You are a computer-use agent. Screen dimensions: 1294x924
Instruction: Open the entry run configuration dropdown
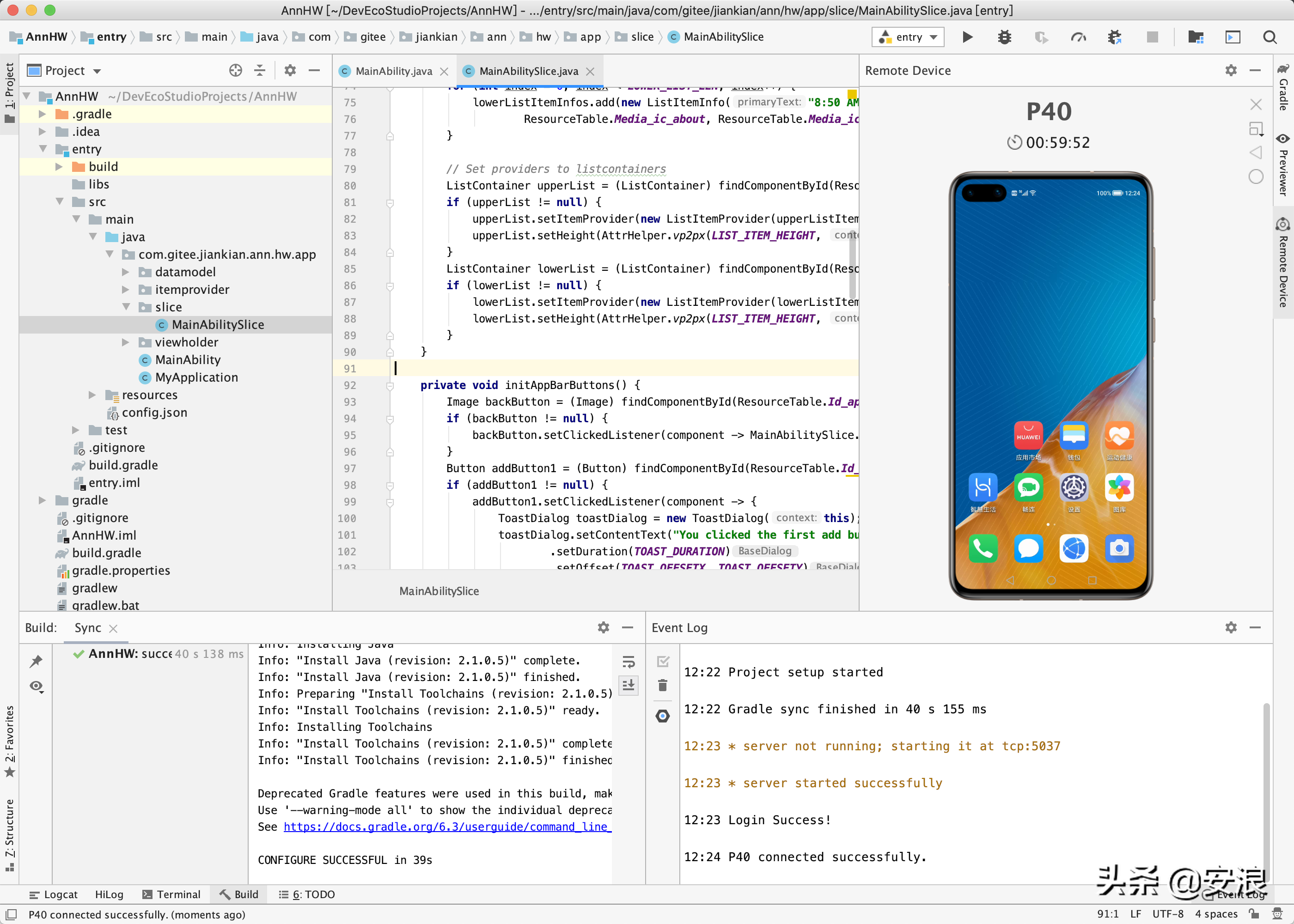click(908, 37)
